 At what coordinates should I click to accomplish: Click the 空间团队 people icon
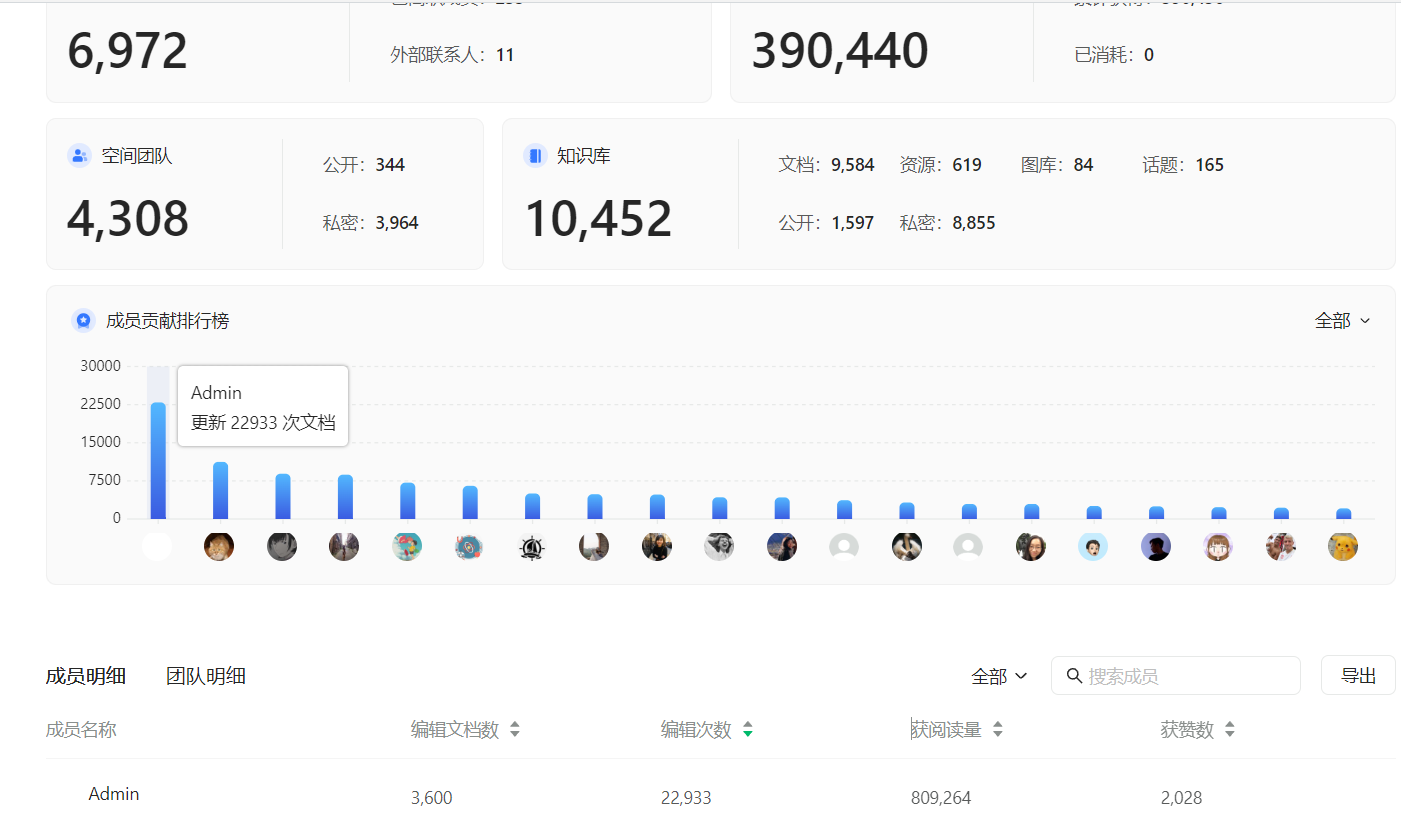click(x=79, y=156)
